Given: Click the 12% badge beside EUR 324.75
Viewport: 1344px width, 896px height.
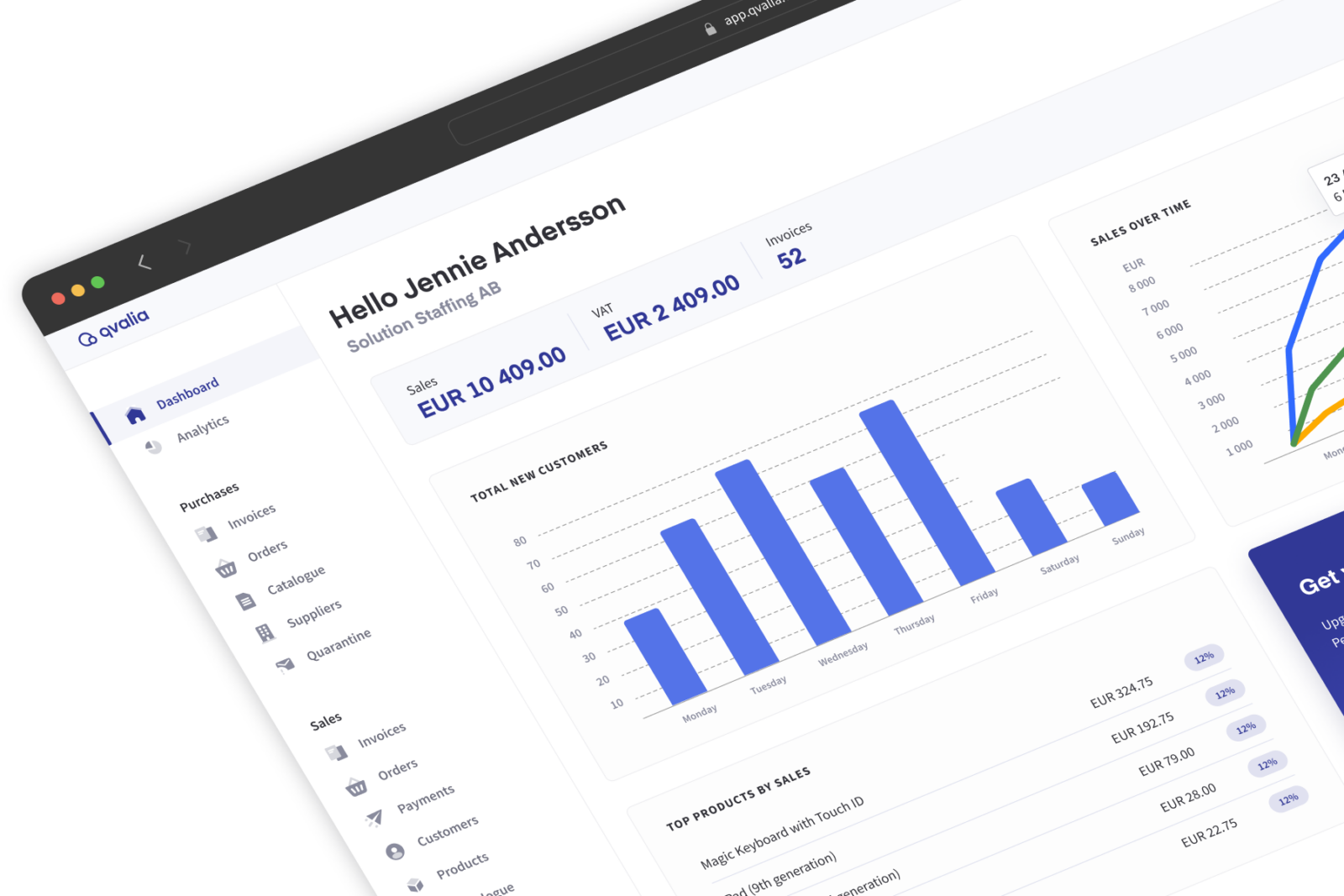Looking at the screenshot, I should coord(1205,657).
